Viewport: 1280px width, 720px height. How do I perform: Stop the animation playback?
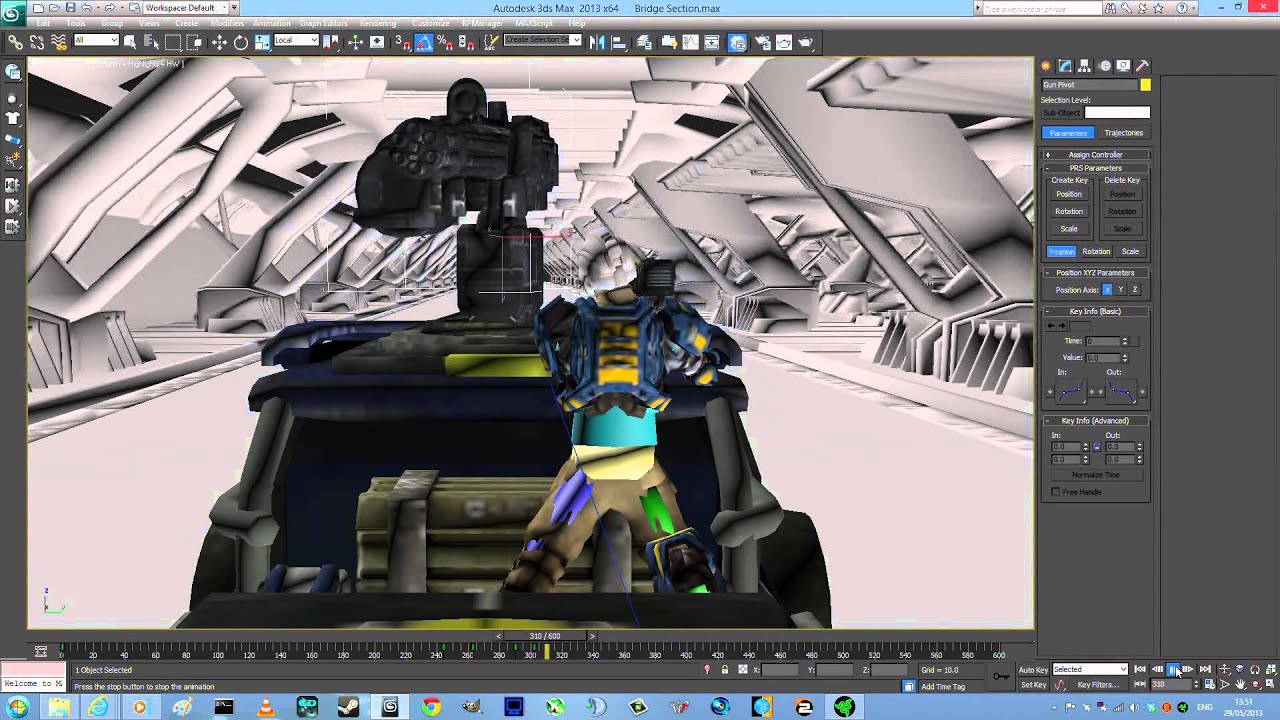[1173, 670]
